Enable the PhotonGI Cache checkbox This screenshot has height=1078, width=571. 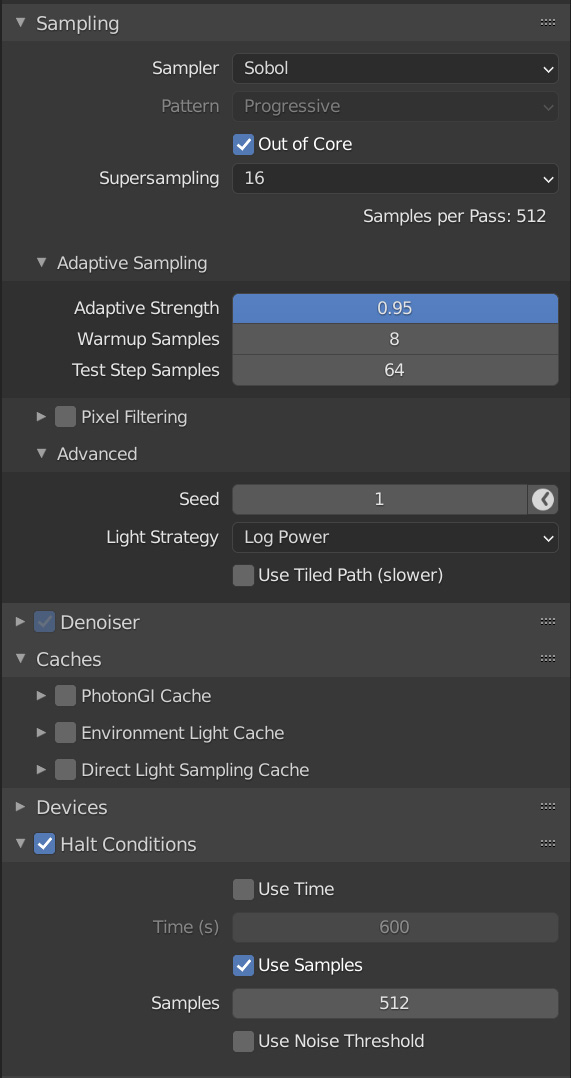click(x=65, y=696)
